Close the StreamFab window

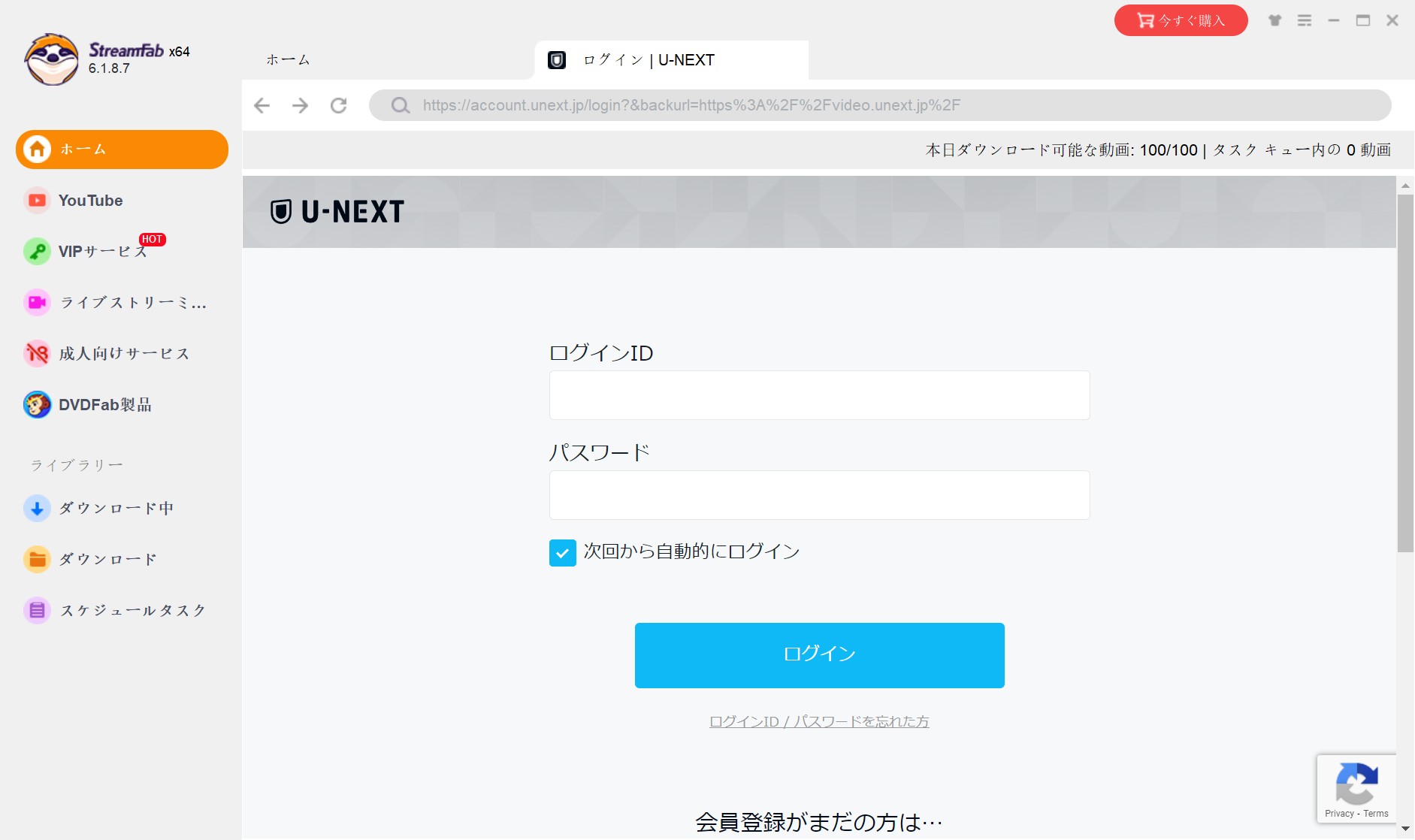[x=1392, y=20]
